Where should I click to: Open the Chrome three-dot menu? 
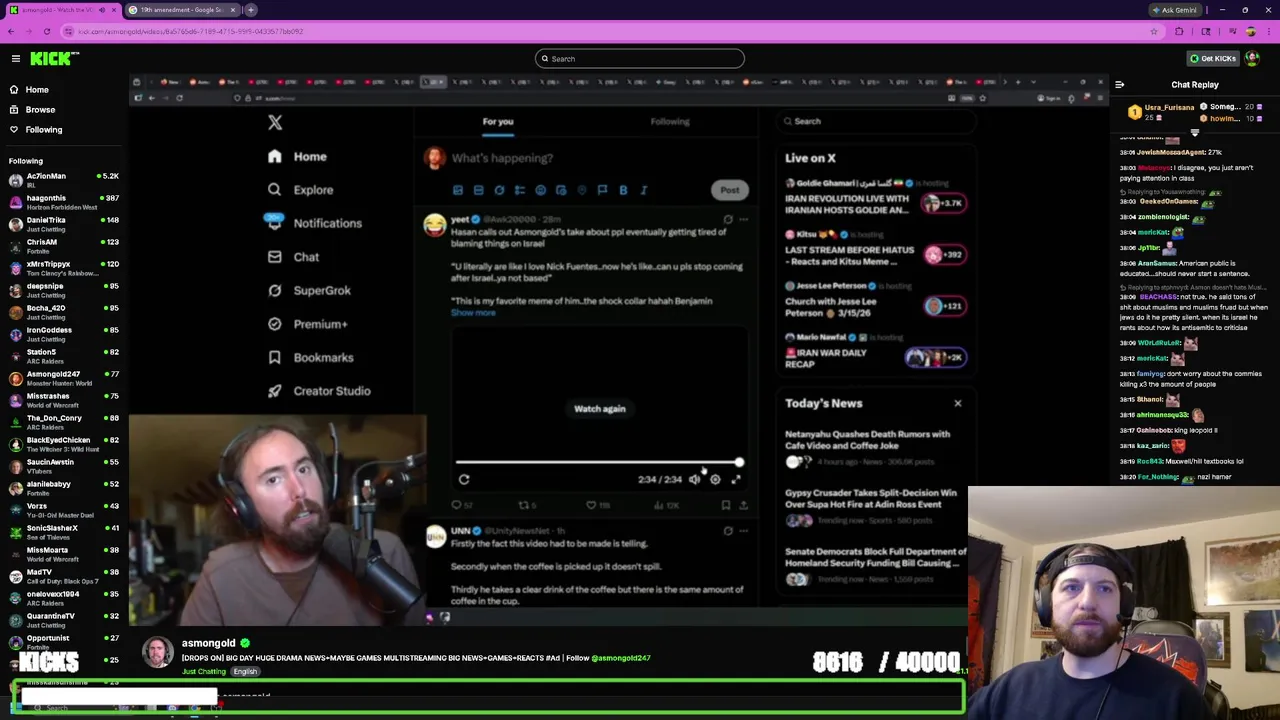click(x=1269, y=31)
